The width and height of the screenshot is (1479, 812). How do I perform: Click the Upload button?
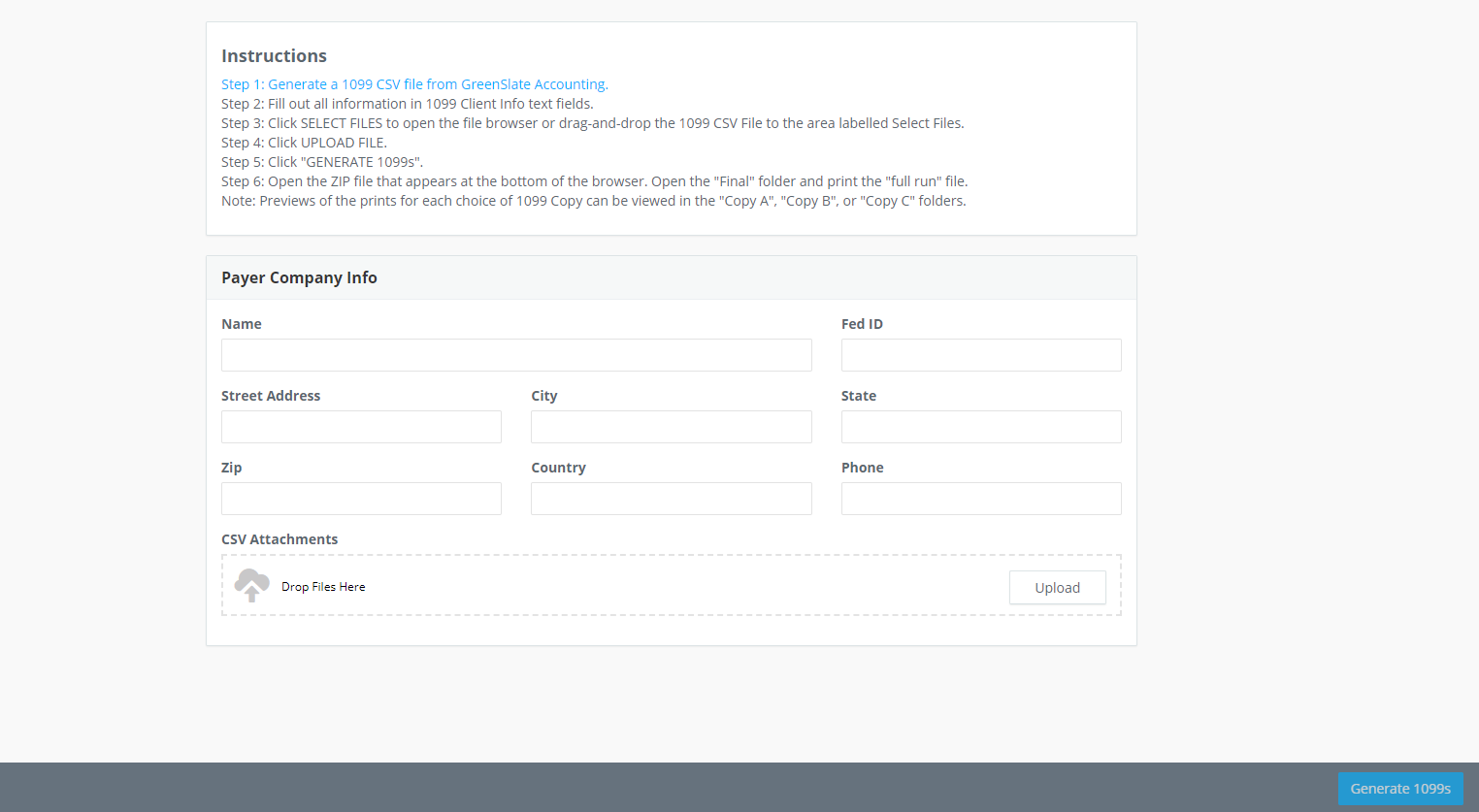click(x=1057, y=588)
